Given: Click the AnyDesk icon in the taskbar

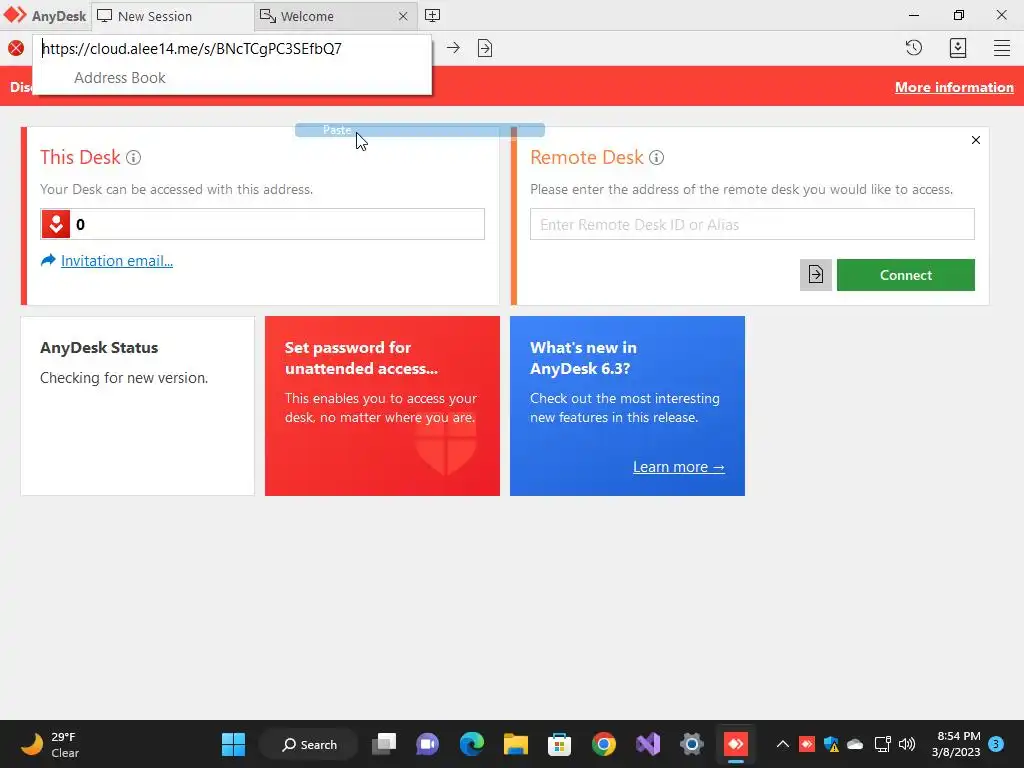Looking at the screenshot, I should (736, 744).
